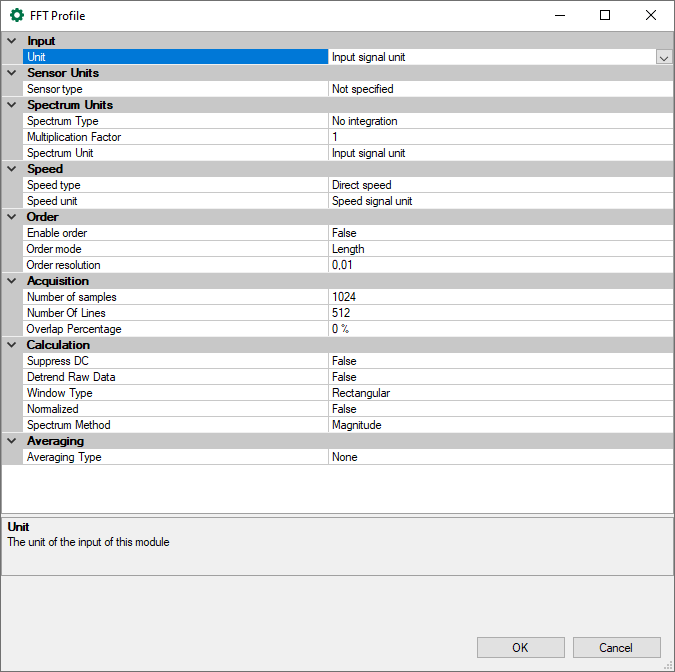675x672 pixels.
Task: Collapse the Speed category chevron
Action: pos(12,169)
